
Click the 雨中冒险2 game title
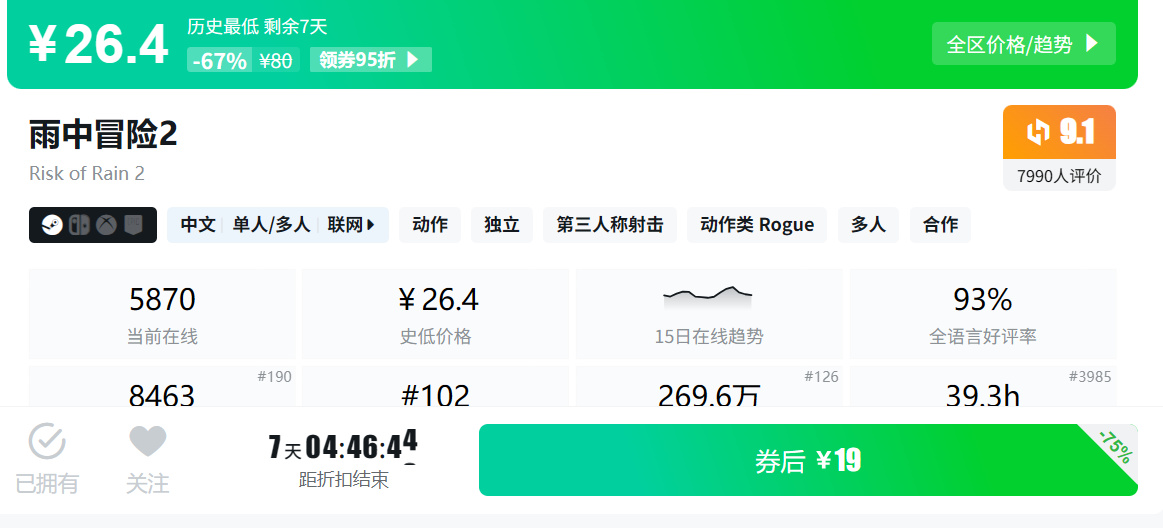tap(103, 135)
